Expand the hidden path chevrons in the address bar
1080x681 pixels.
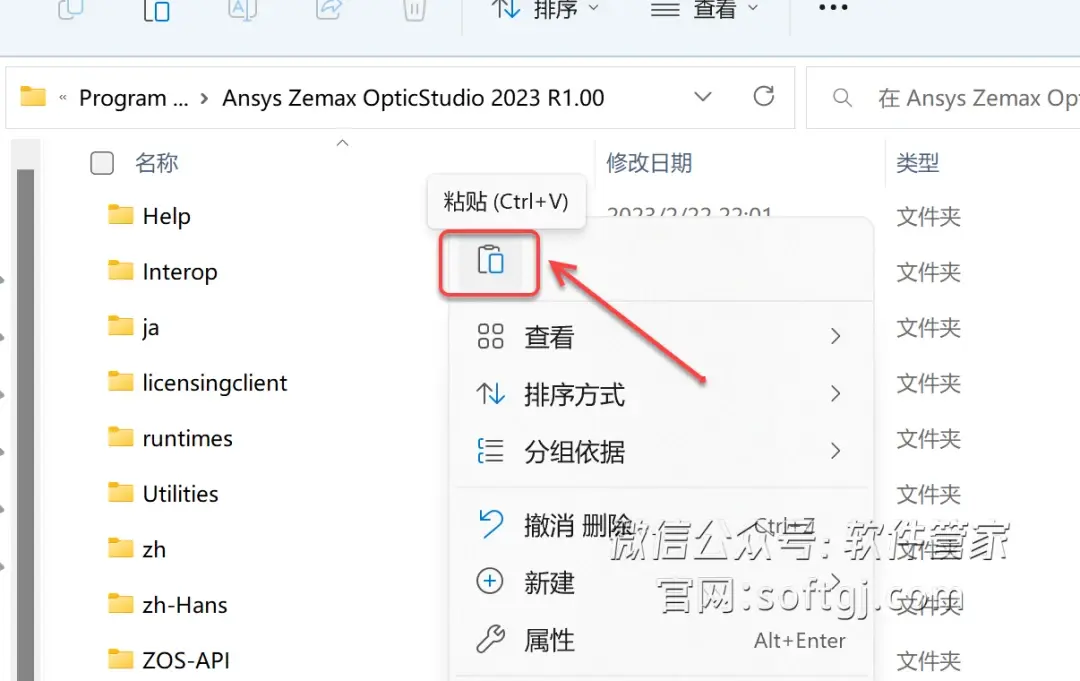(63, 98)
